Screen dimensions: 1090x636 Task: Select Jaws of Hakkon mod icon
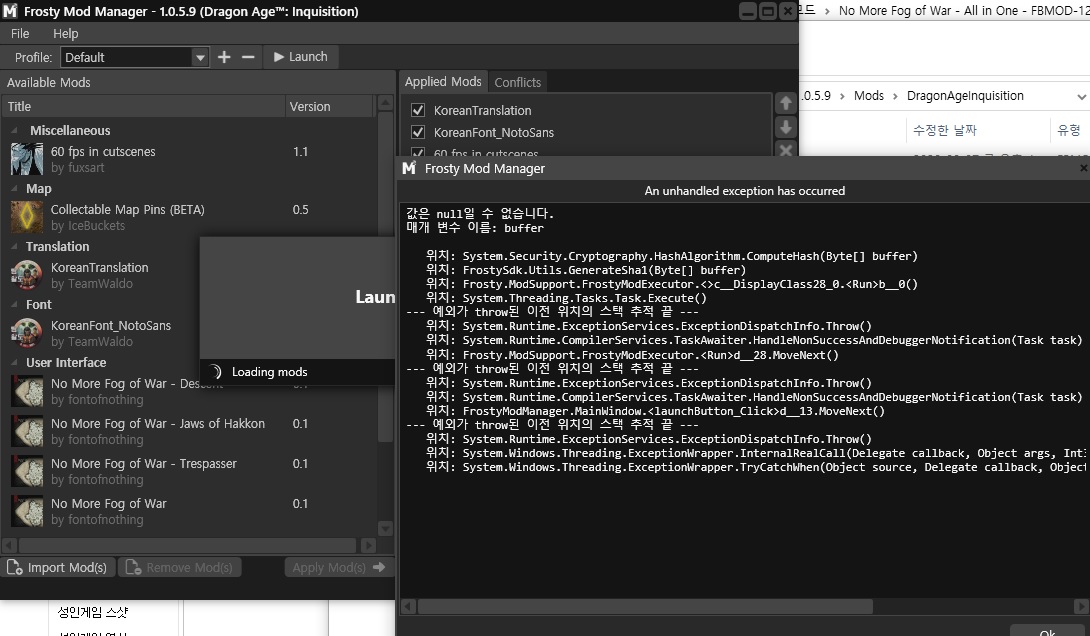coord(27,431)
